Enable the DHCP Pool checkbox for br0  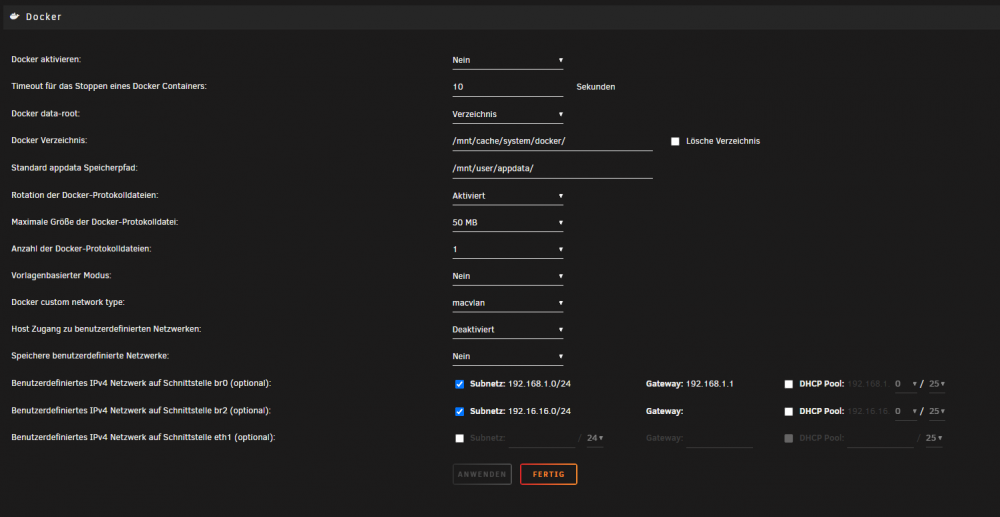[x=789, y=384]
